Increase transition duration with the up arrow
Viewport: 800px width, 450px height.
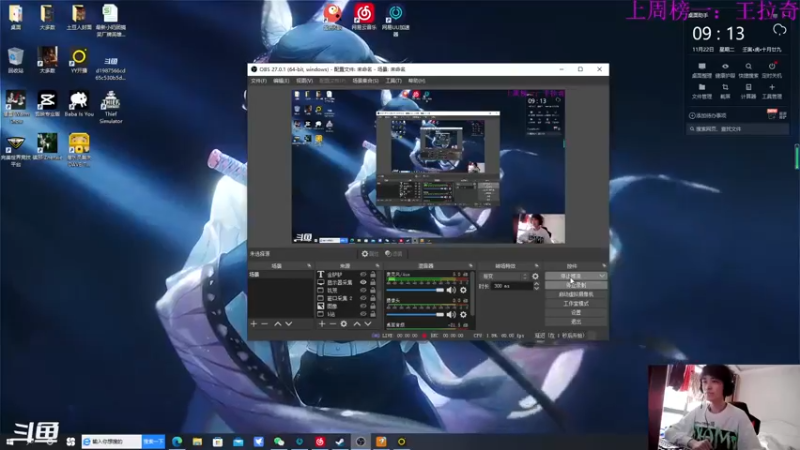pos(536,284)
